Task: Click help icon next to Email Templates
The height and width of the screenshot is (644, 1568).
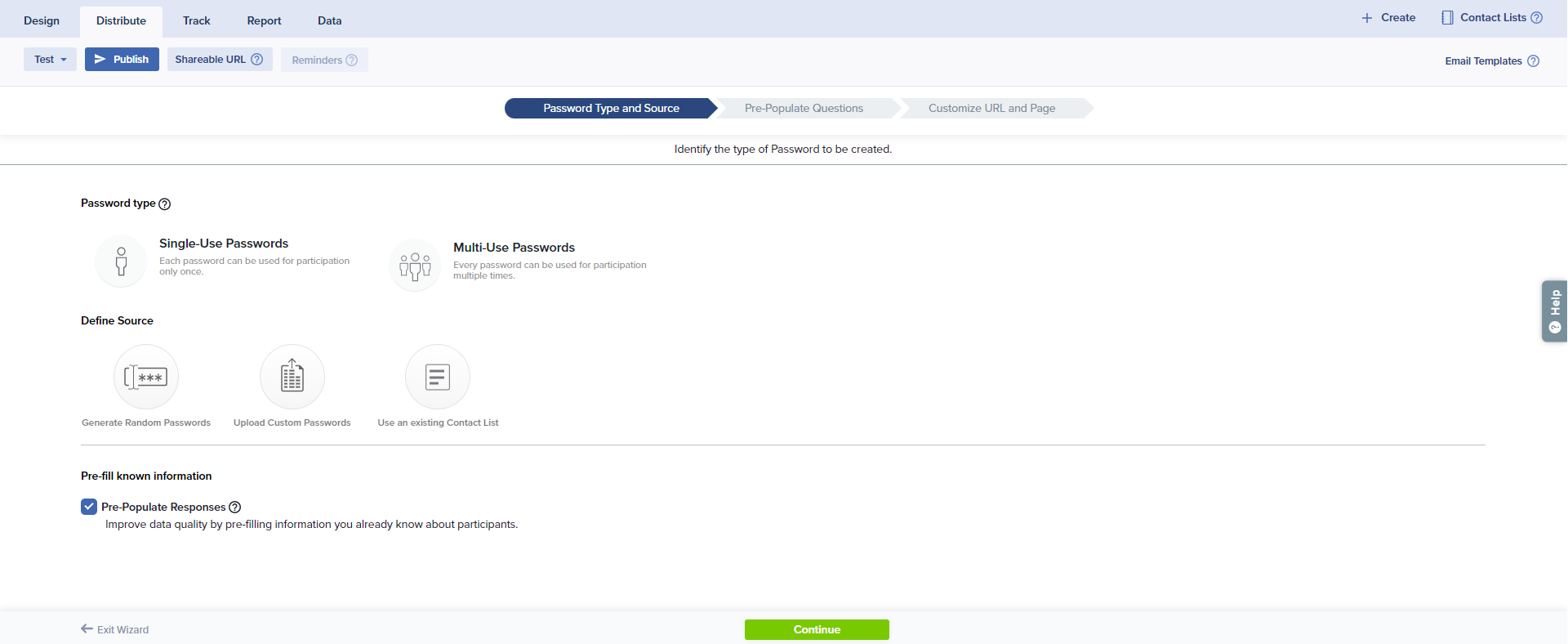Action: [1533, 61]
